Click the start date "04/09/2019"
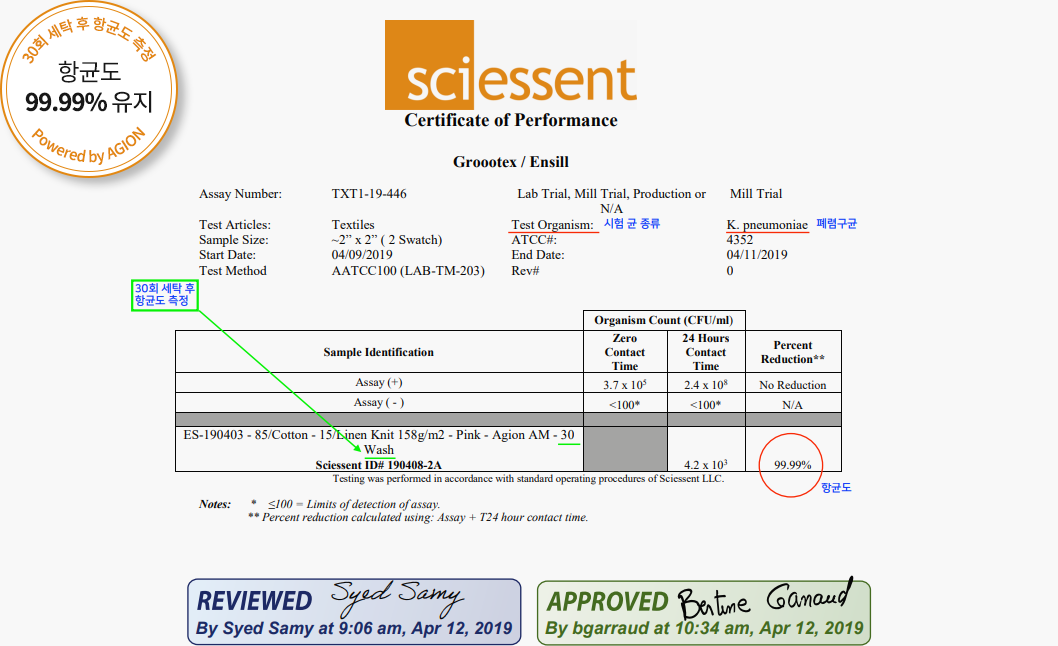Viewport: 1058px width, 646px height. click(362, 255)
